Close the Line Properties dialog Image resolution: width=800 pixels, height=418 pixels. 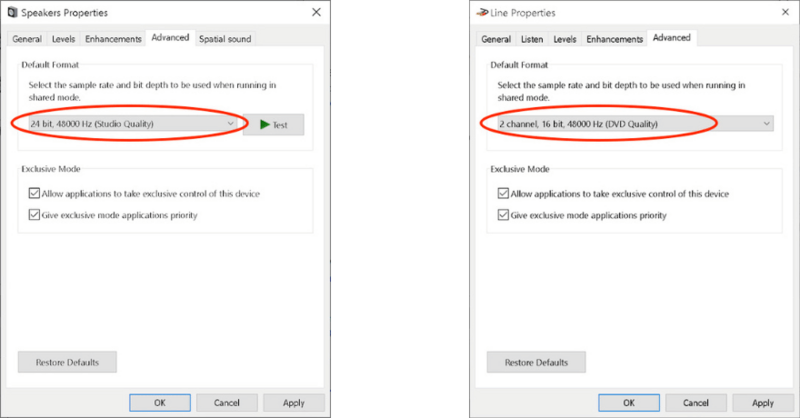pyautogui.click(x=785, y=13)
